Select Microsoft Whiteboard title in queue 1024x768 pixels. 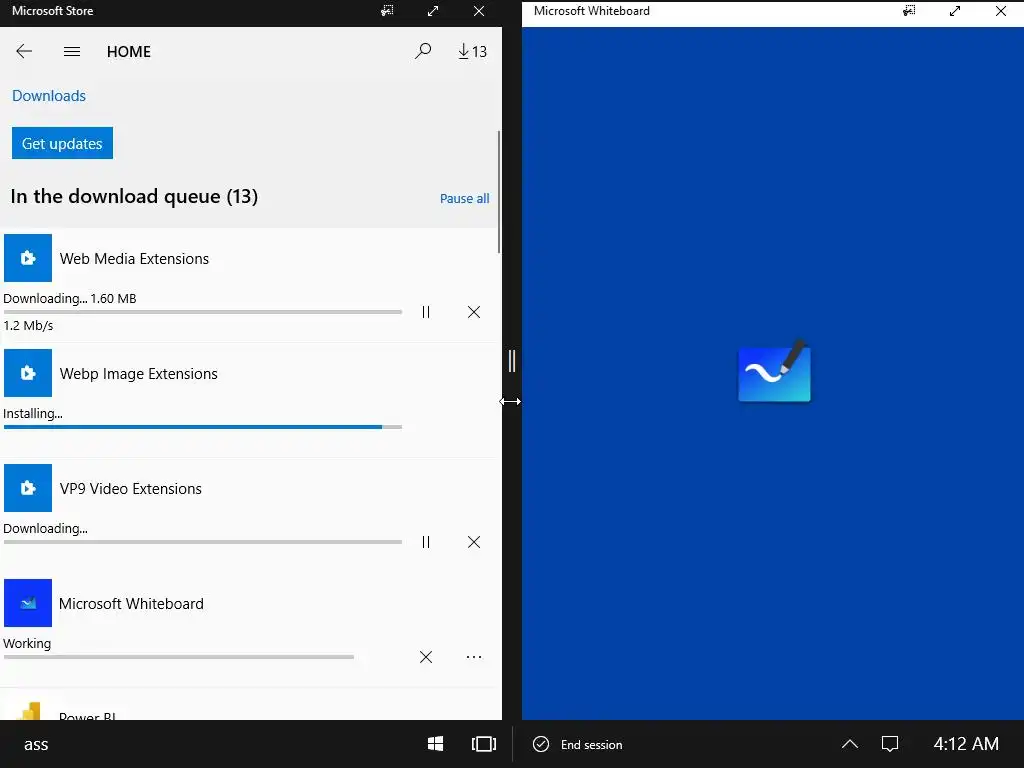[131, 603]
